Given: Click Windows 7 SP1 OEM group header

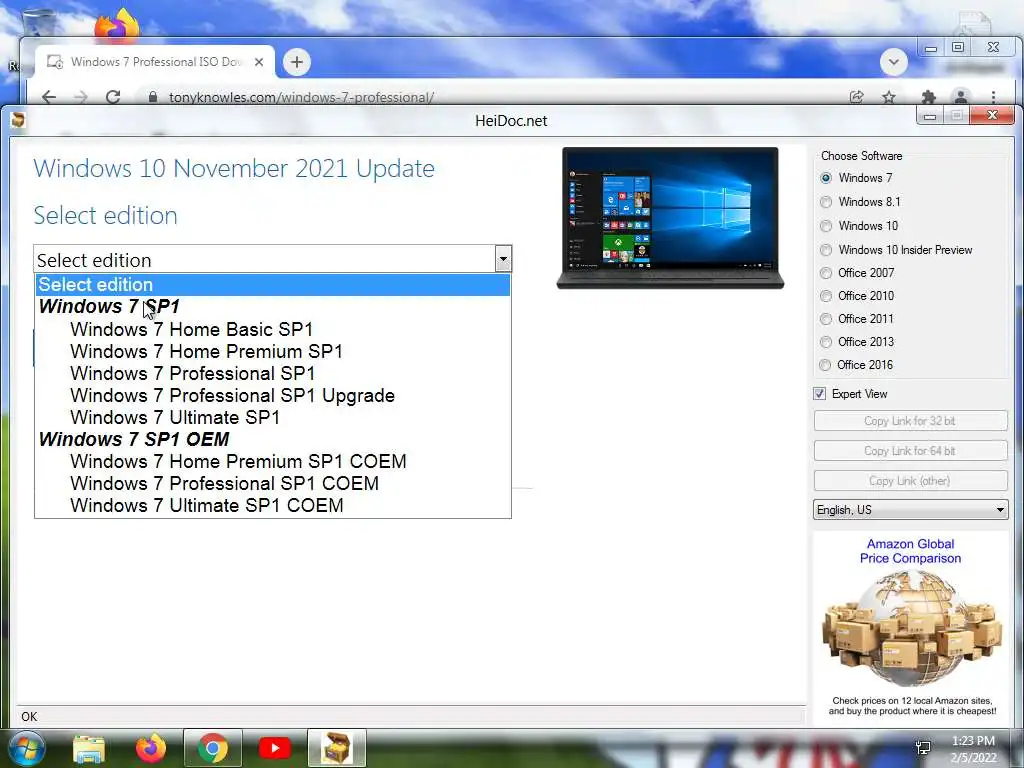Looking at the screenshot, I should coord(134,440).
